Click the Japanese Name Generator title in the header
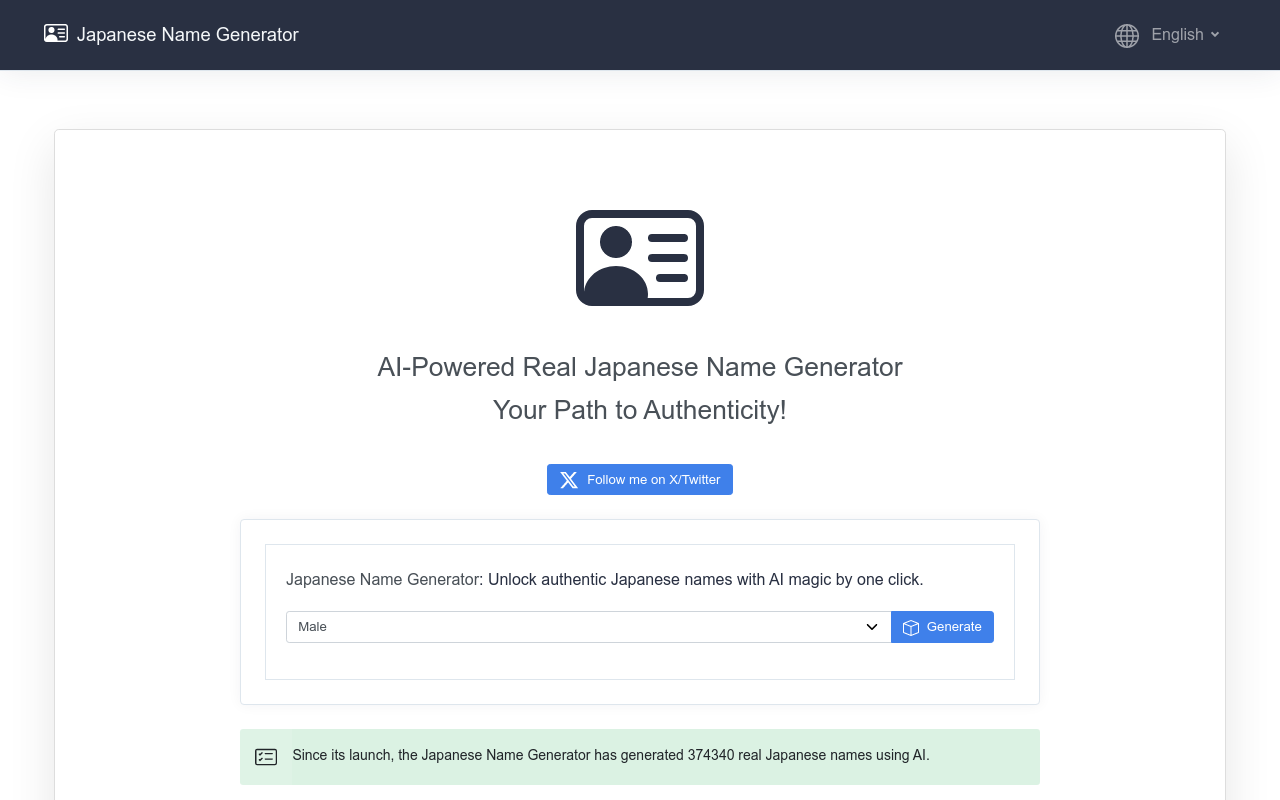The image size is (1280, 800). coord(187,34)
